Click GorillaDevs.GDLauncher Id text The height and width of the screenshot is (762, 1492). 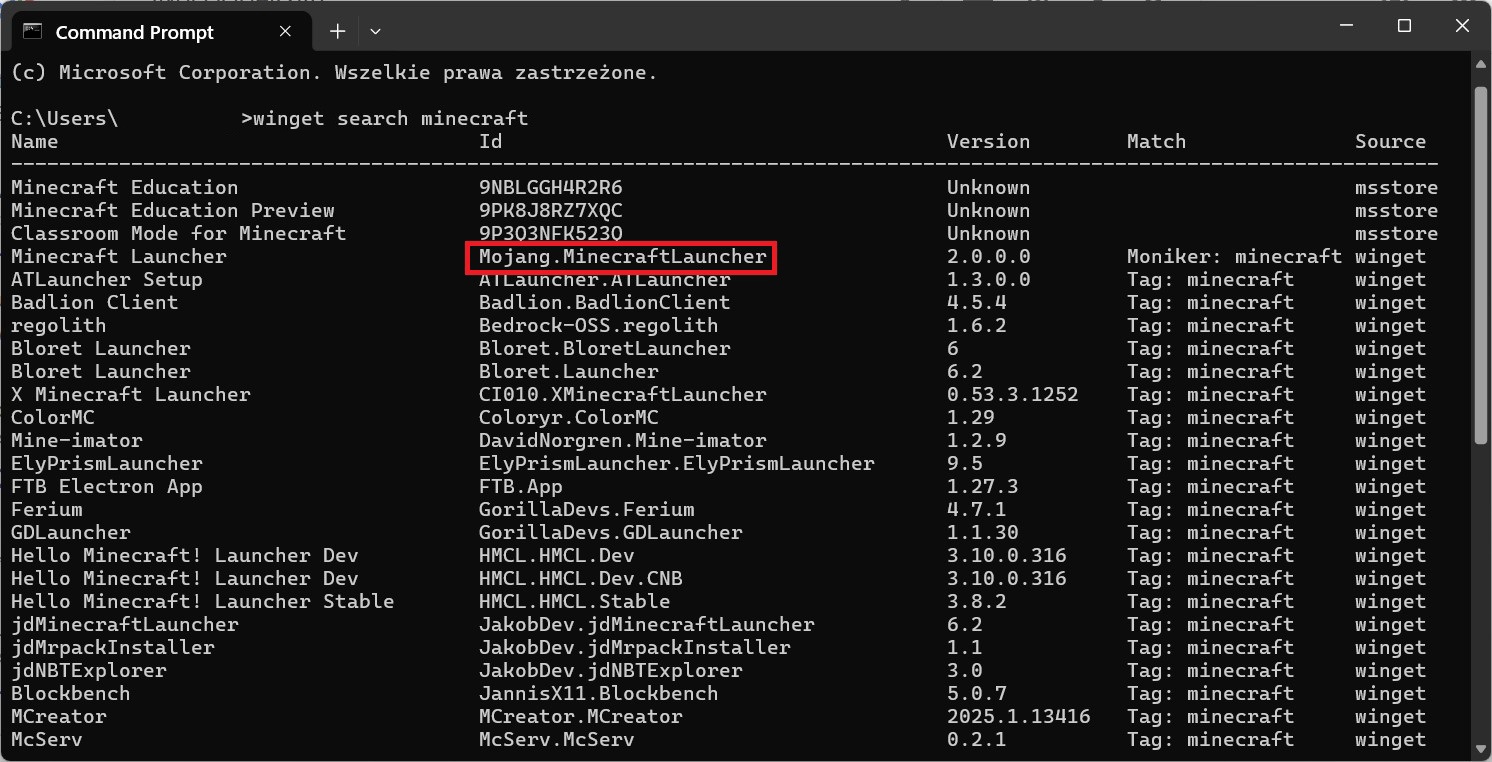tap(610, 533)
